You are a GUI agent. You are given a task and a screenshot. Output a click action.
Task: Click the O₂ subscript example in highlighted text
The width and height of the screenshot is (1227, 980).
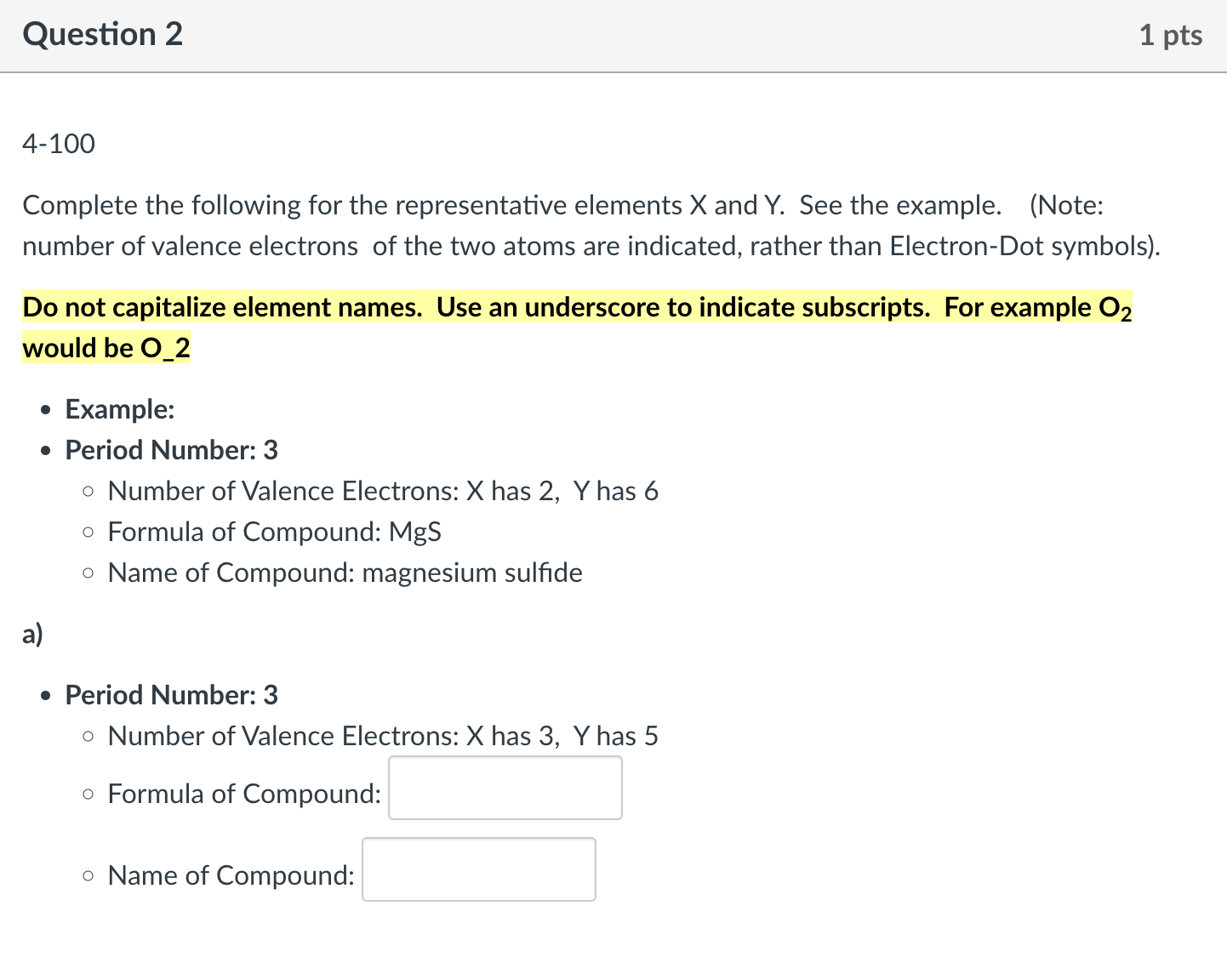pyautogui.click(x=1116, y=308)
